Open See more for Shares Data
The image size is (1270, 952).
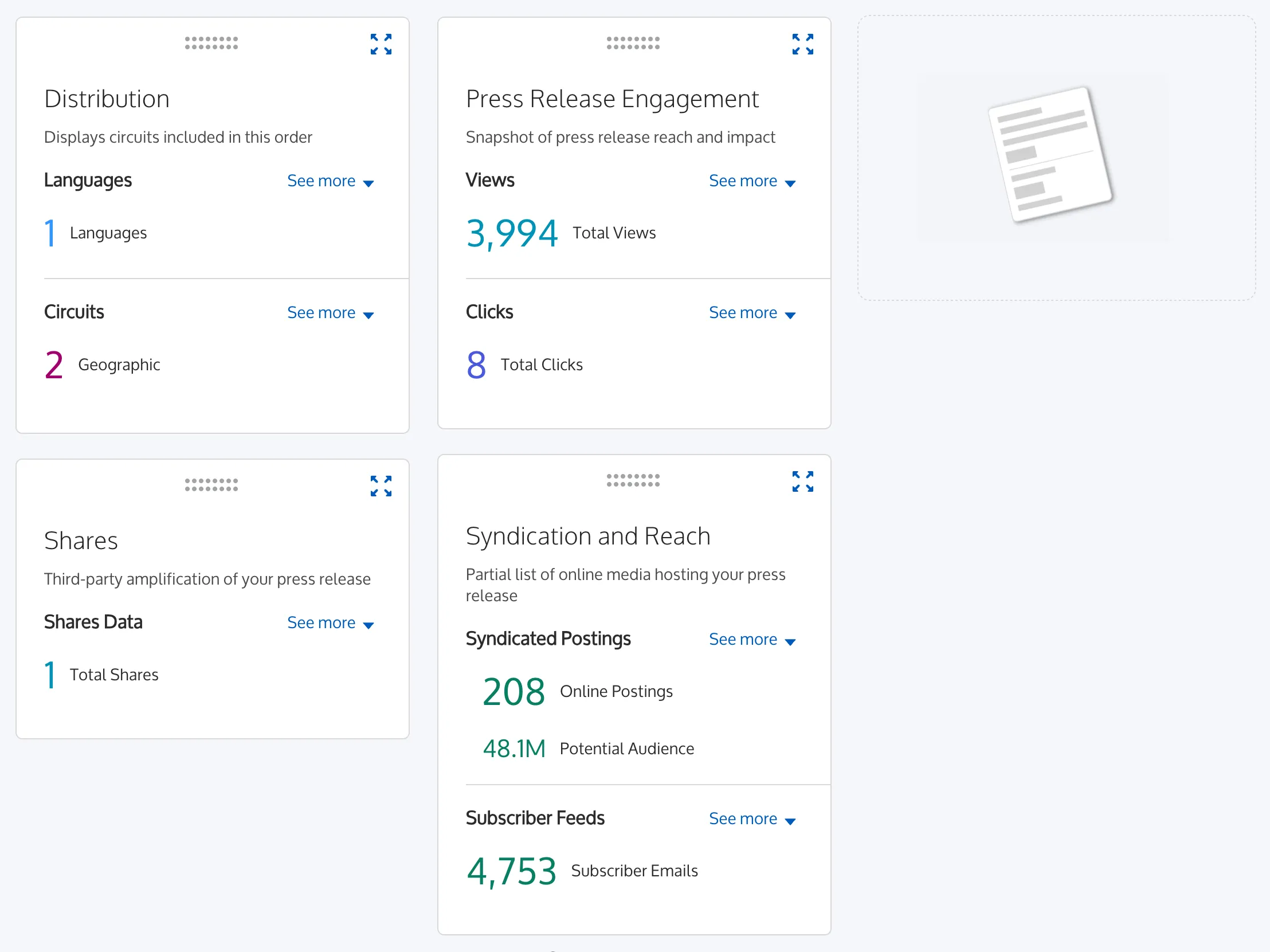coord(331,622)
